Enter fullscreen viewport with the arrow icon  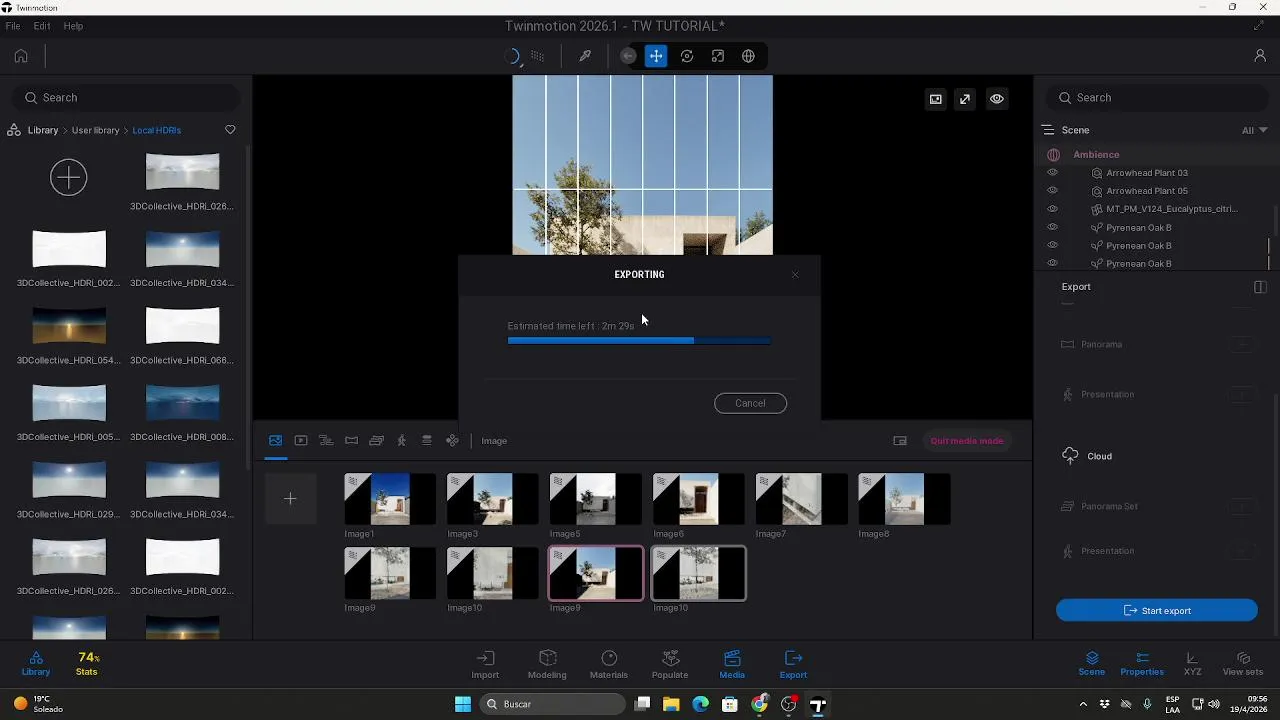pos(965,99)
